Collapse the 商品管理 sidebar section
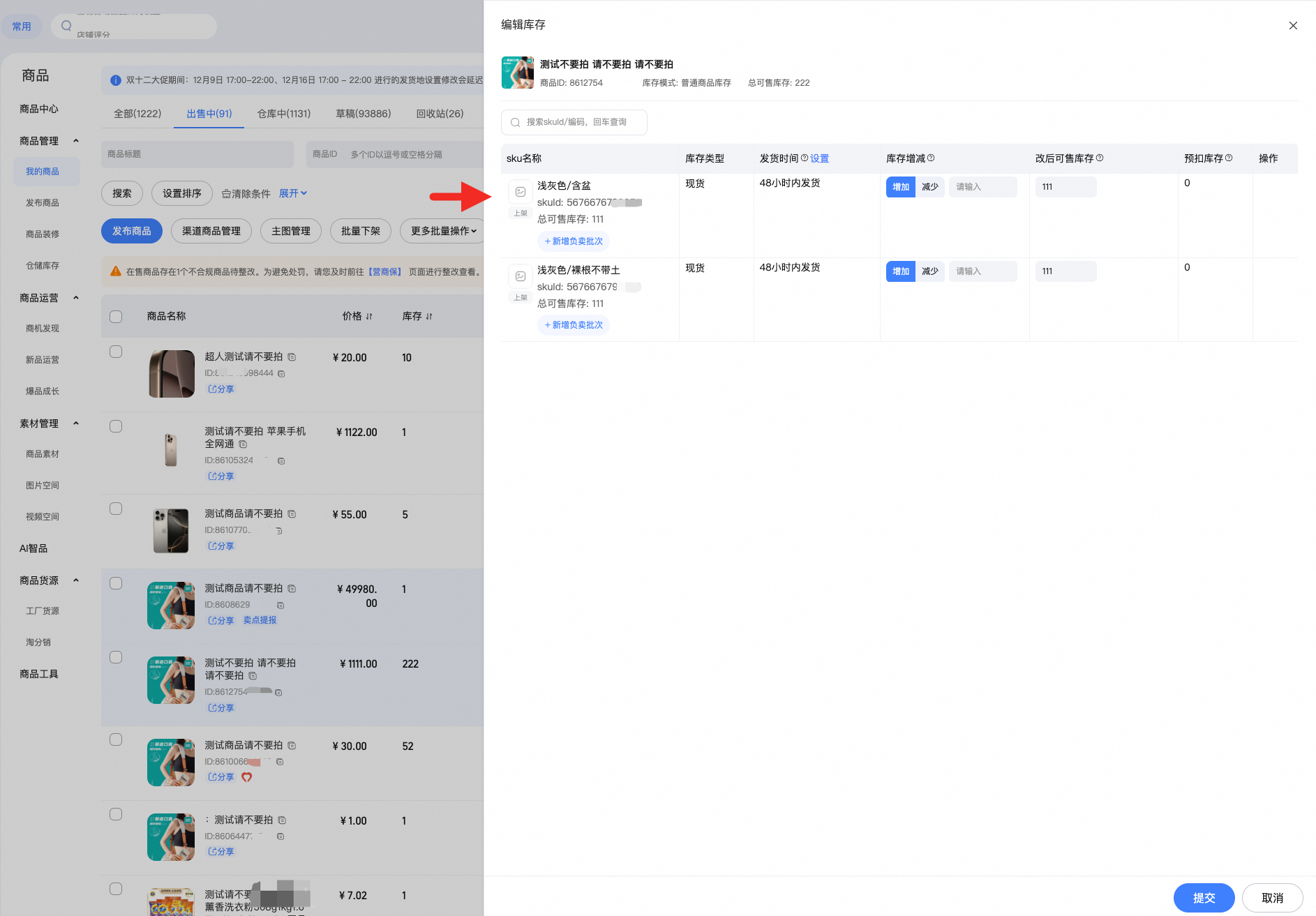The width and height of the screenshot is (1316, 916). pos(76,141)
